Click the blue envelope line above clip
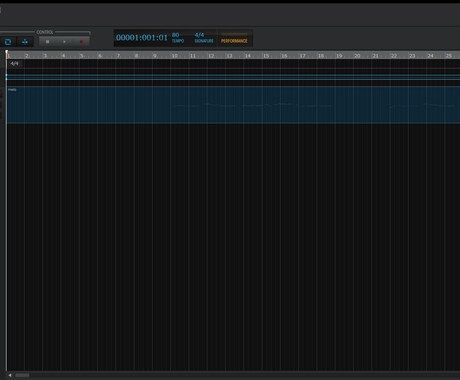Screen dimensions: 460x380 [x=233, y=75]
